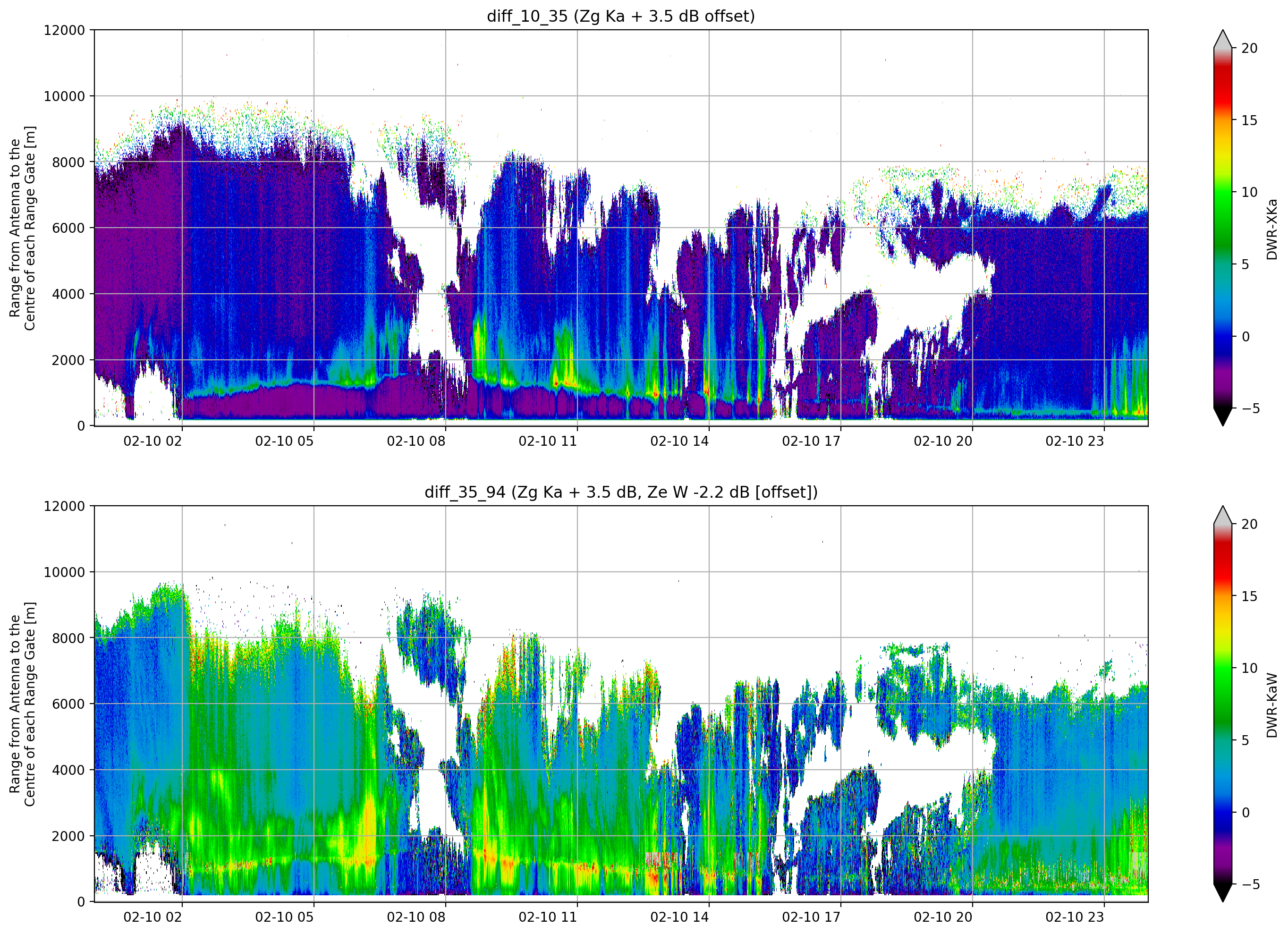Click the 10 tick on the DWR-XKa colorbar
1288x934 pixels.
(1249, 192)
